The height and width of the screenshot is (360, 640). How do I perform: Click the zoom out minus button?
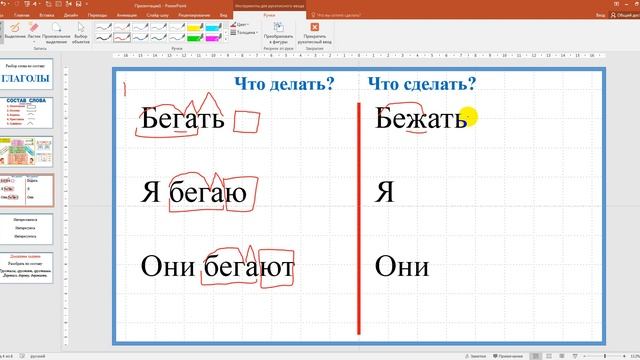585,356
